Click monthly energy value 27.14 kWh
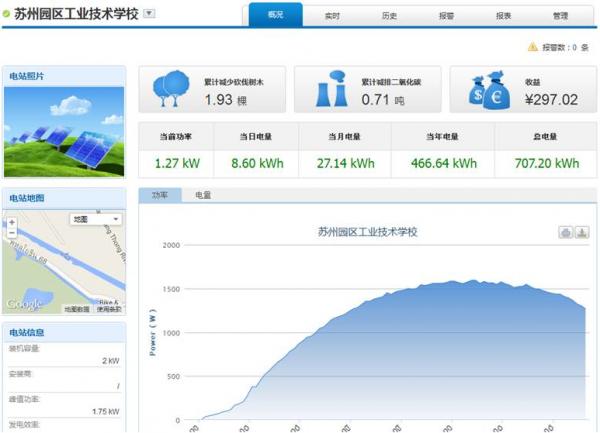Screen dimensions: 600x433 (x=346, y=163)
